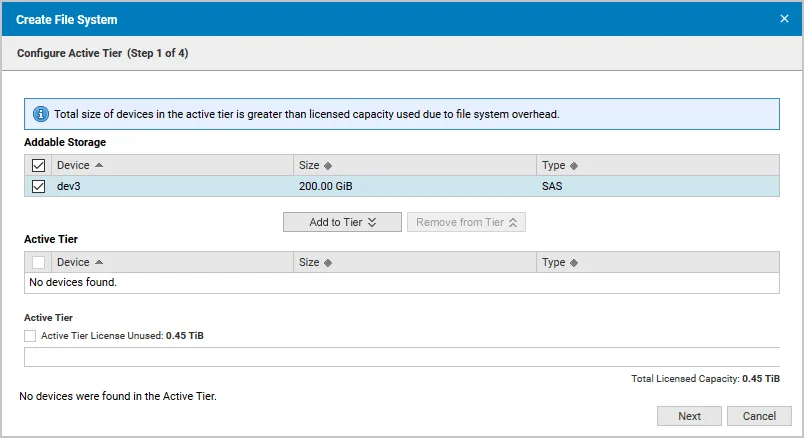Click the Active Tier license capacity bar
804x438 pixels.
pyautogui.click(x=401, y=357)
